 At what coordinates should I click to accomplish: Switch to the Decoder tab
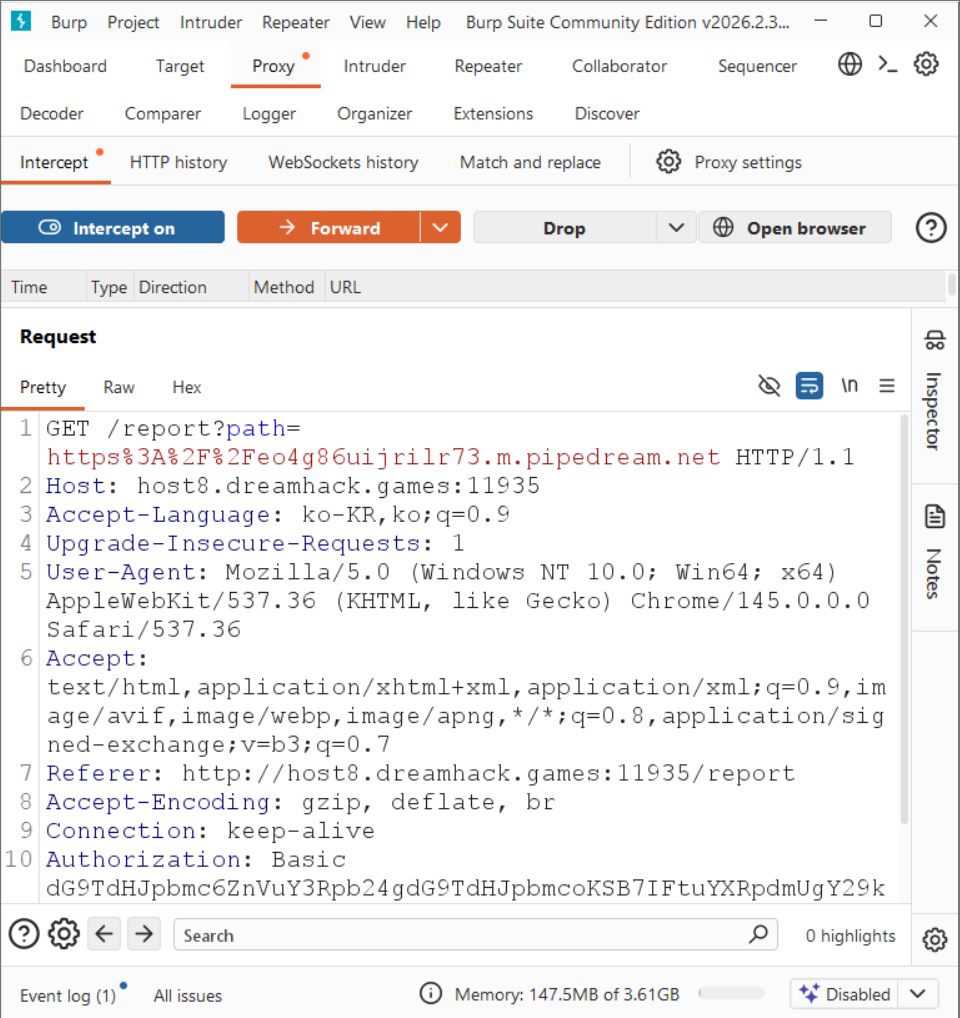click(x=52, y=114)
